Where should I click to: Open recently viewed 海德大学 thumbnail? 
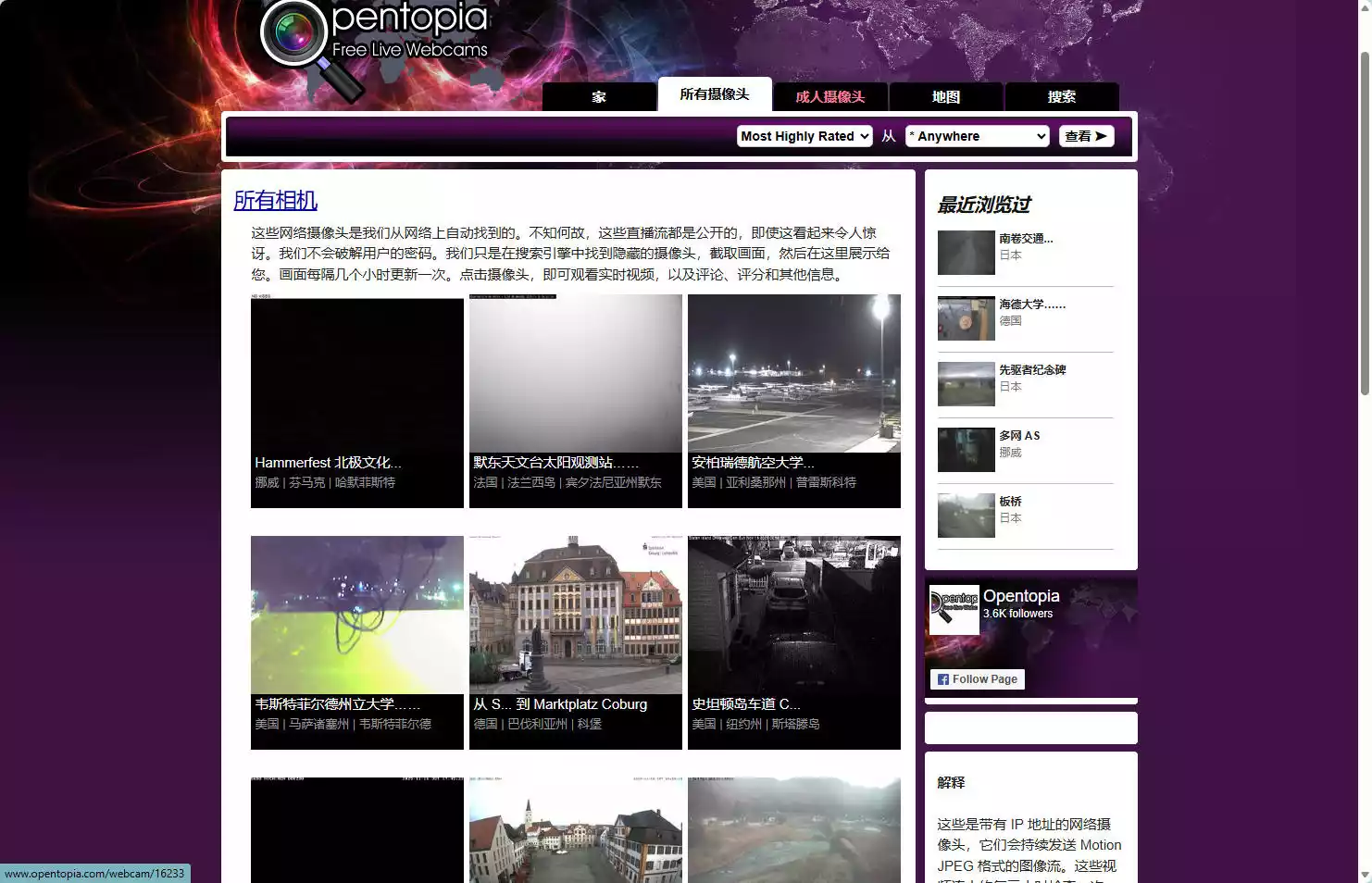click(x=967, y=318)
